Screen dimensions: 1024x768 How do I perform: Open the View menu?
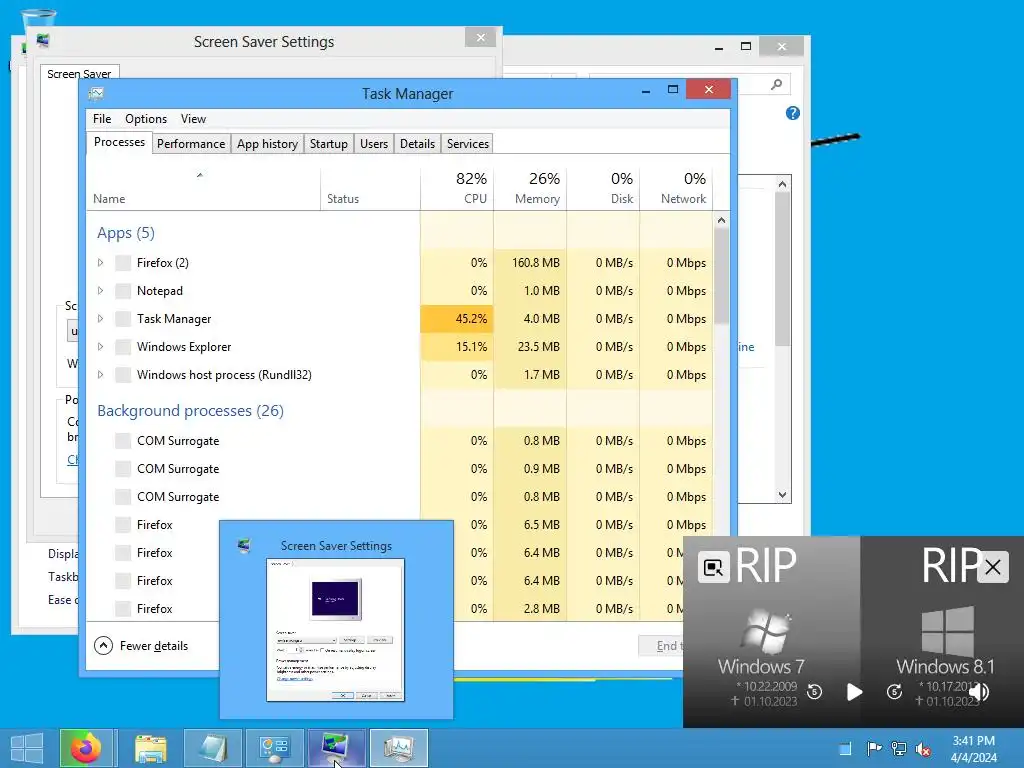point(193,119)
